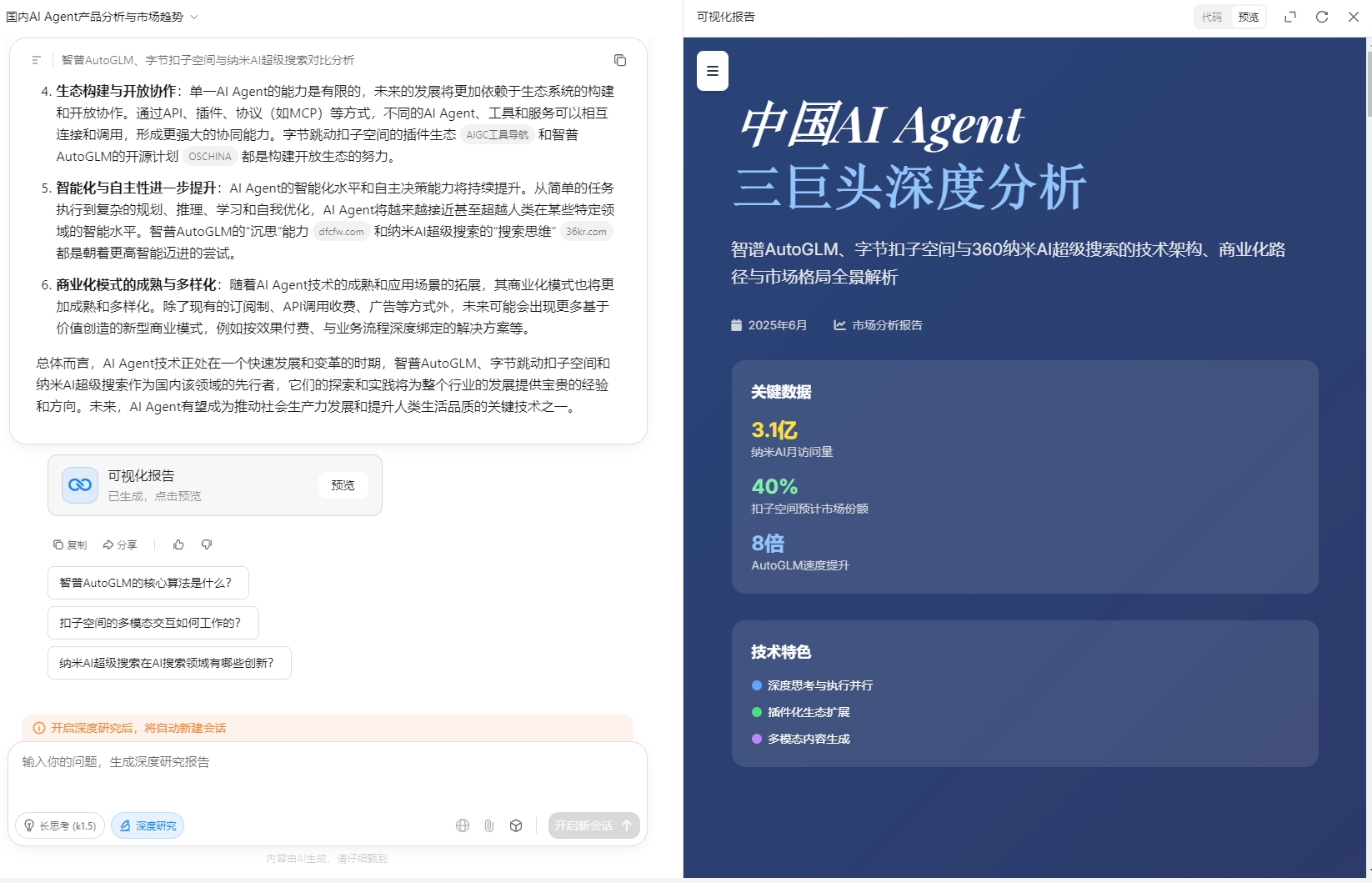Viewport: 1372px width, 883px height.
Task: Click the 智能化与自主性进一步提升 heading
Action: click(136, 188)
